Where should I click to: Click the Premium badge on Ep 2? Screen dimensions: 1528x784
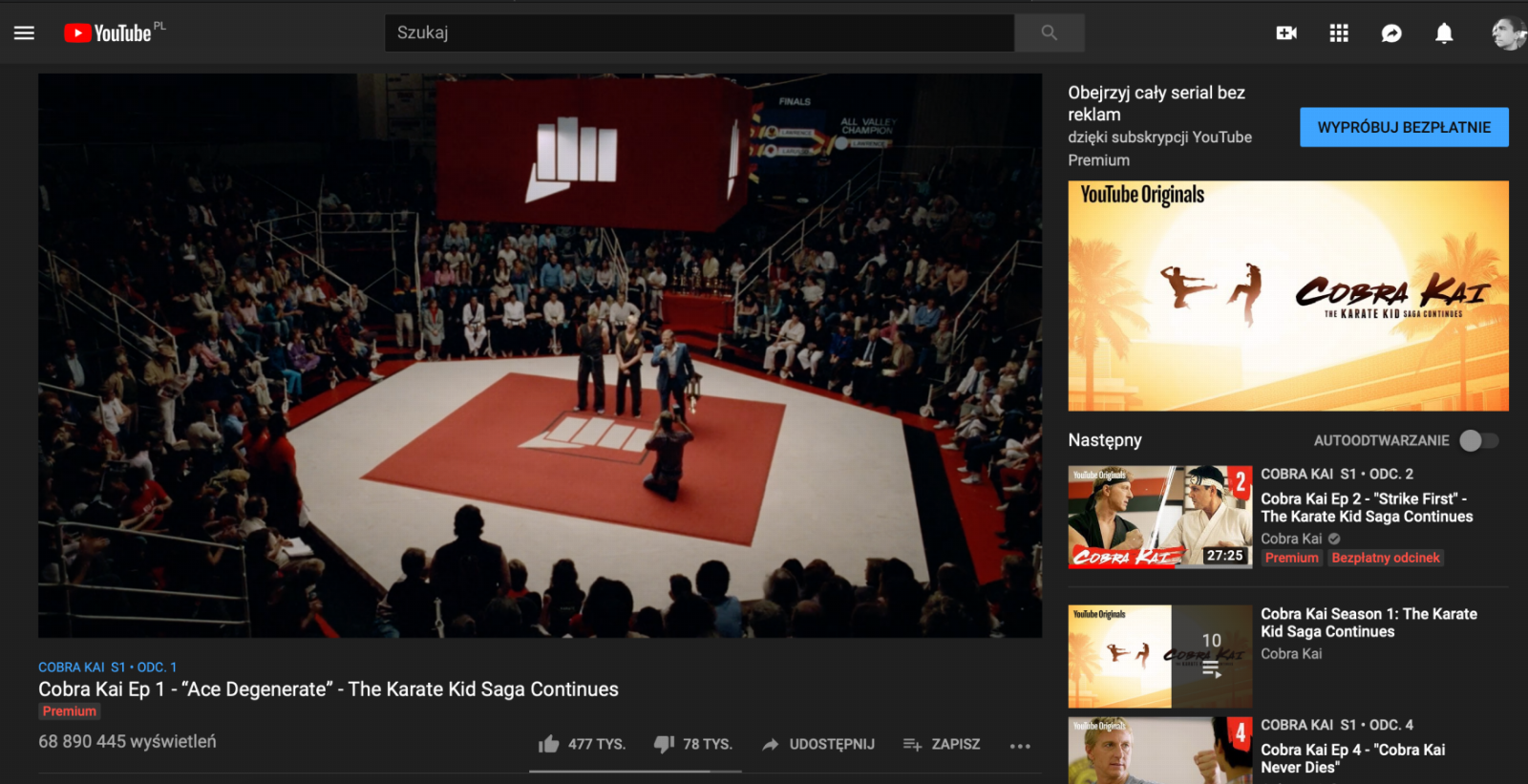point(1291,558)
